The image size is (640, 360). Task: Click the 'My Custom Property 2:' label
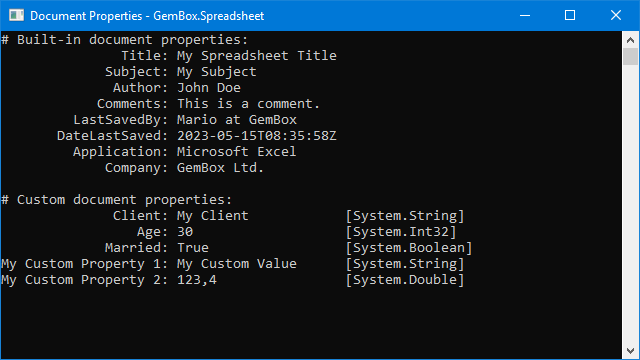(x=84, y=280)
